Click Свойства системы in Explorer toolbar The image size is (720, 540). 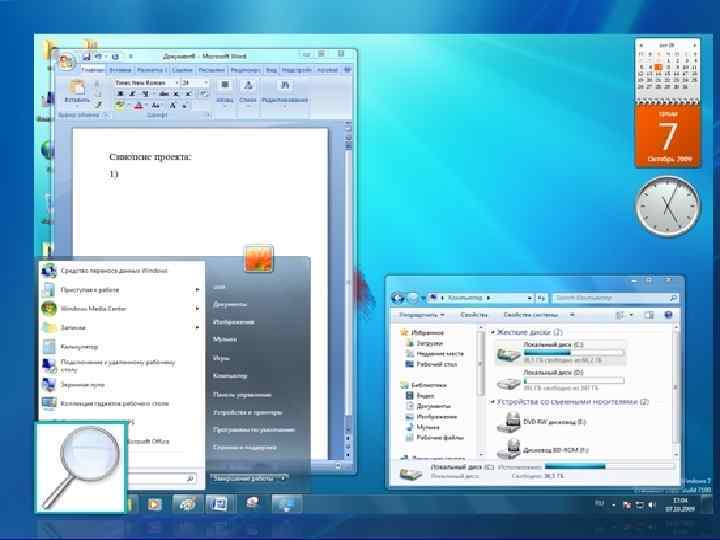[x=530, y=315]
